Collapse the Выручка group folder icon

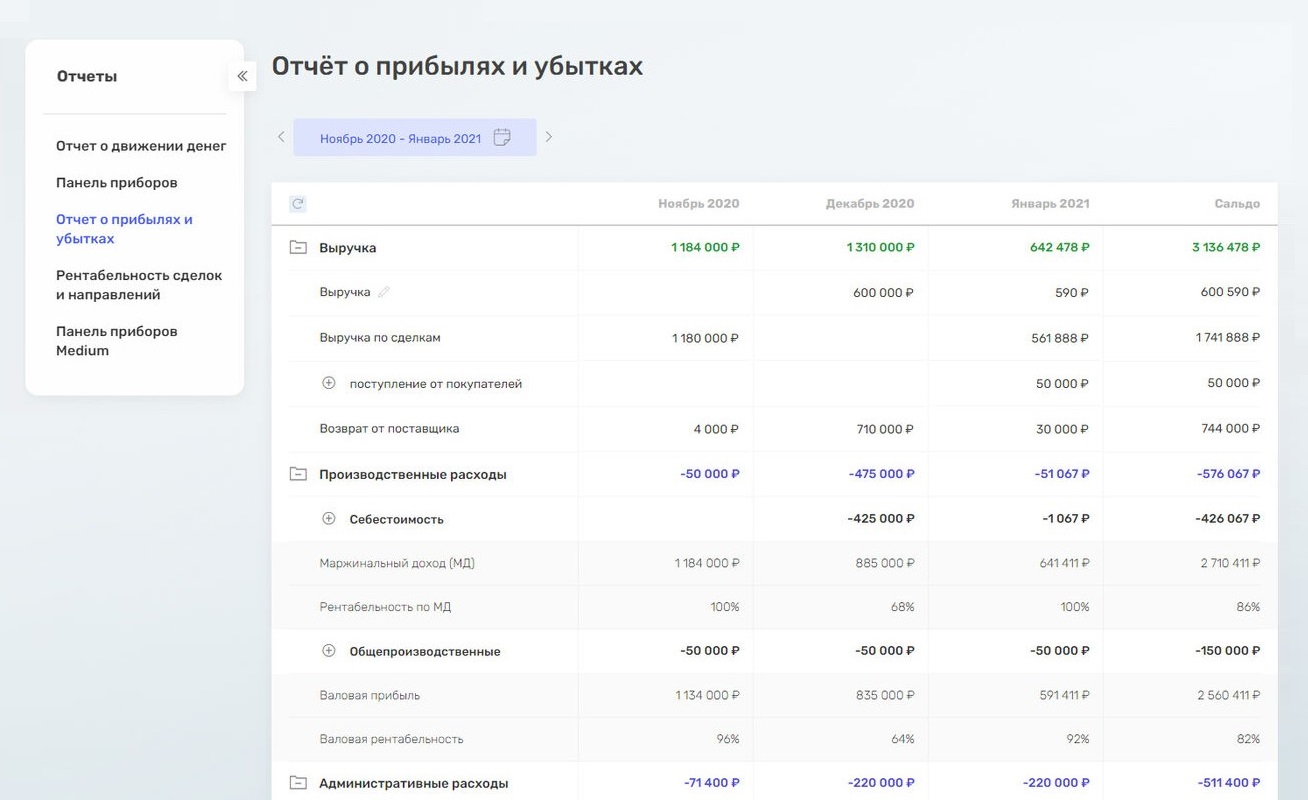click(x=298, y=247)
